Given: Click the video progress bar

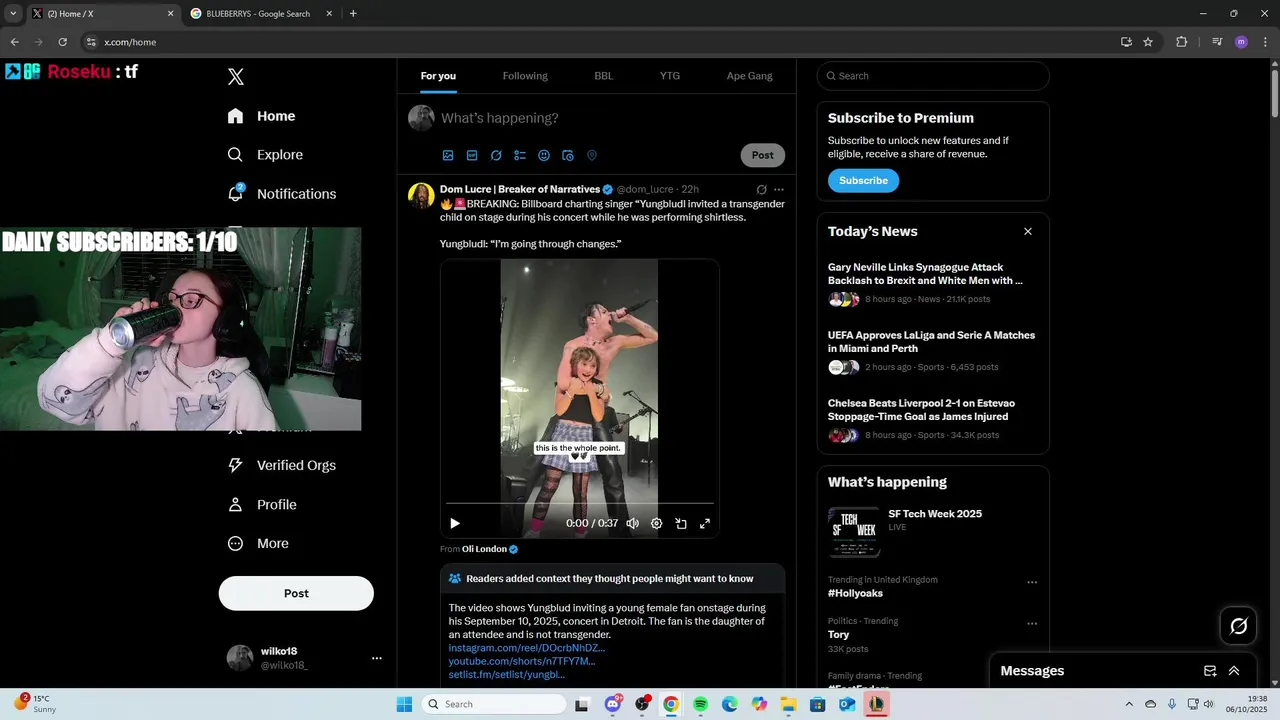Looking at the screenshot, I should 580,503.
